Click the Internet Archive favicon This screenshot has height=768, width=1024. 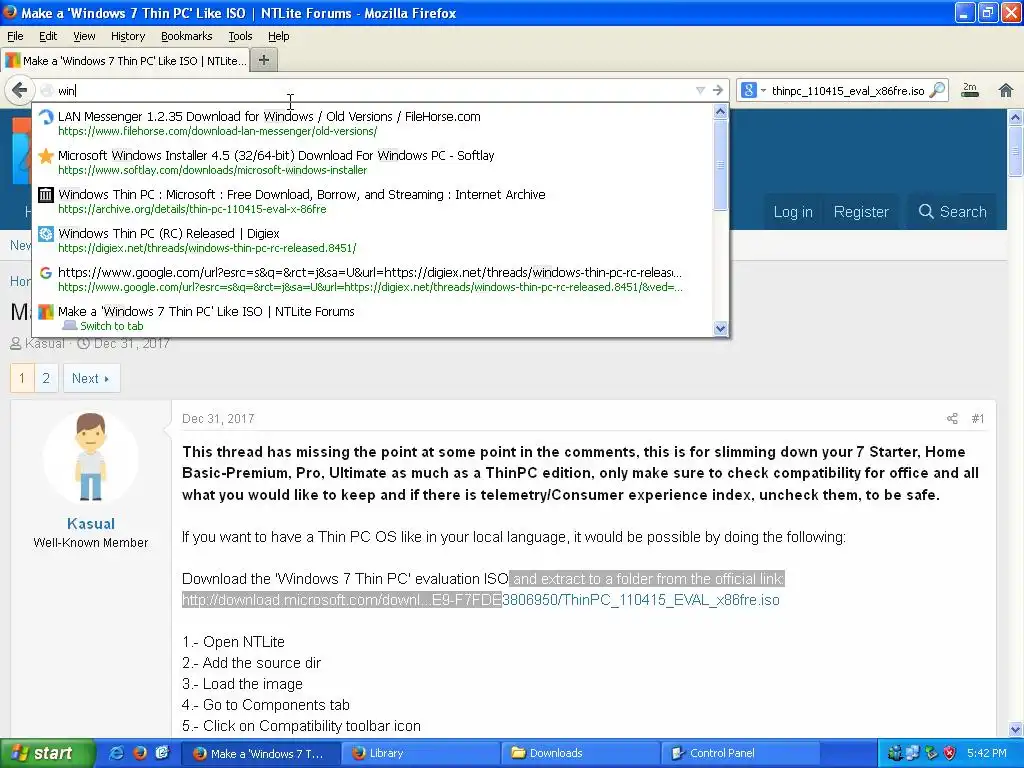(45, 195)
